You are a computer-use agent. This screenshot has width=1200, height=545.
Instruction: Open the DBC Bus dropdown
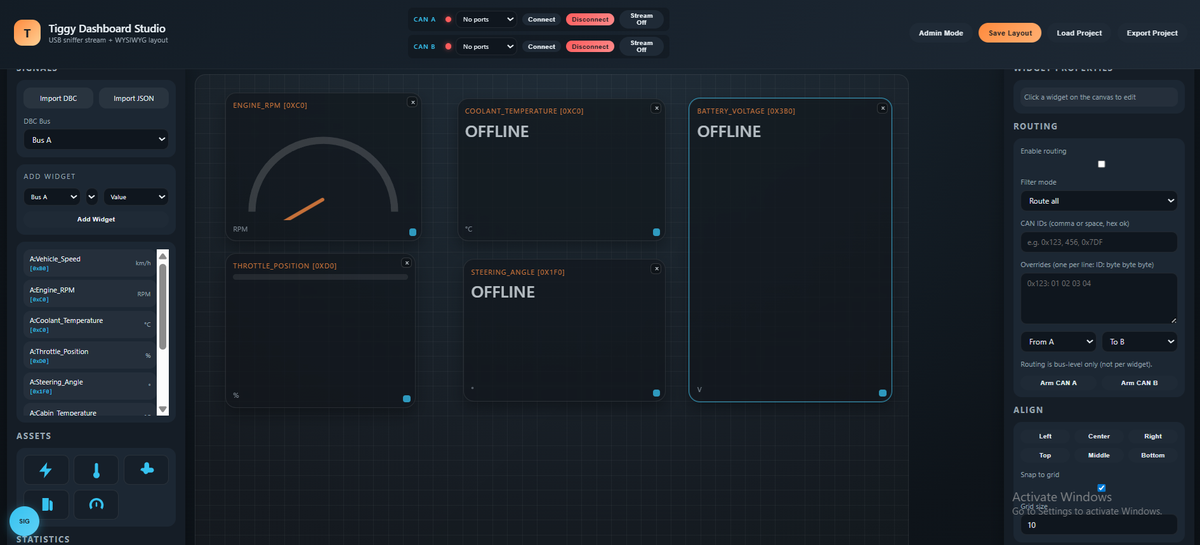coord(96,140)
